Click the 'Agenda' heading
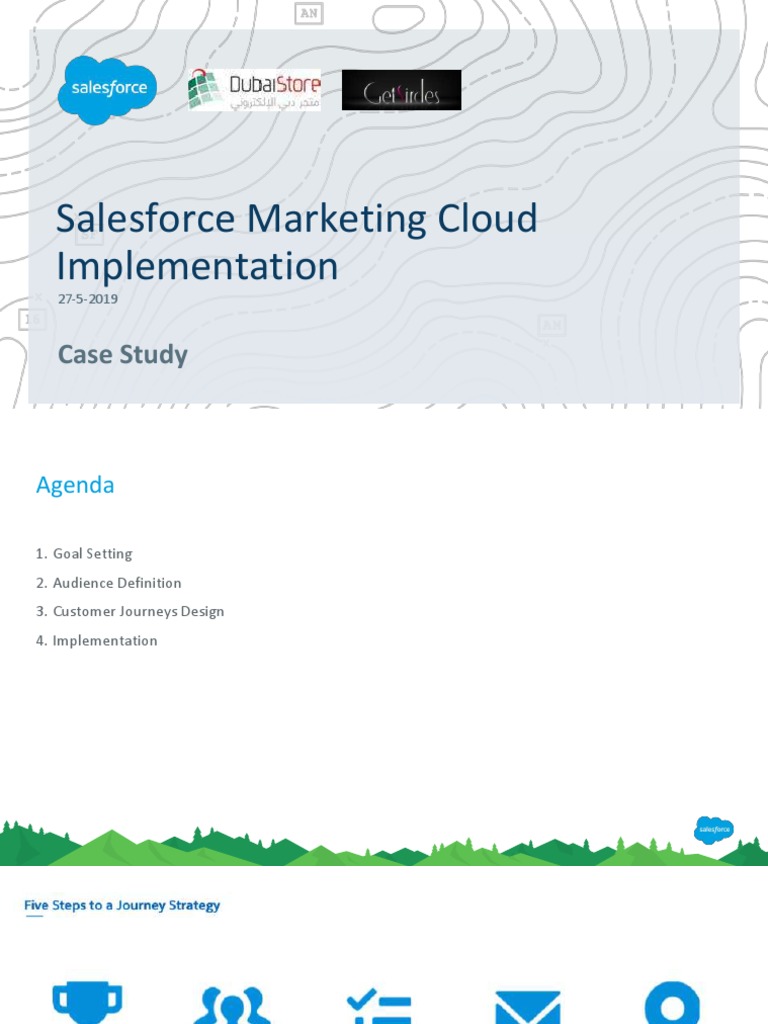Screen dimensions: 768x1024 pos(75,485)
